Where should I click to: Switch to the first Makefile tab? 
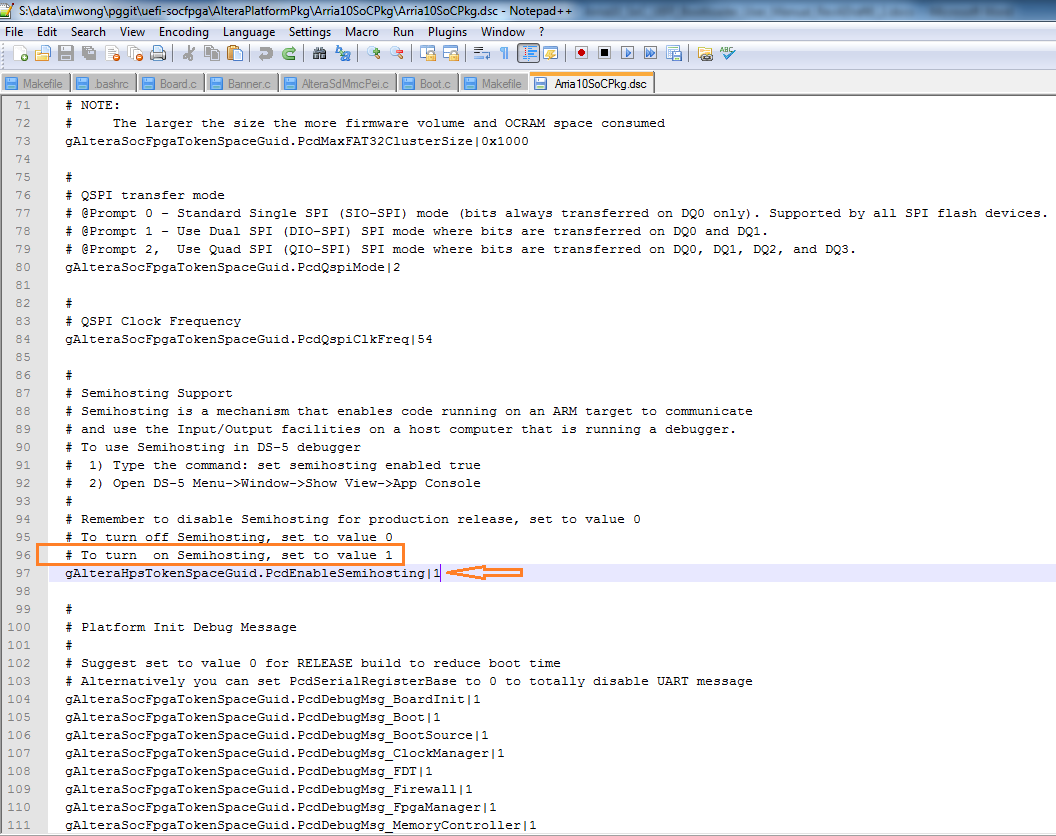35,84
